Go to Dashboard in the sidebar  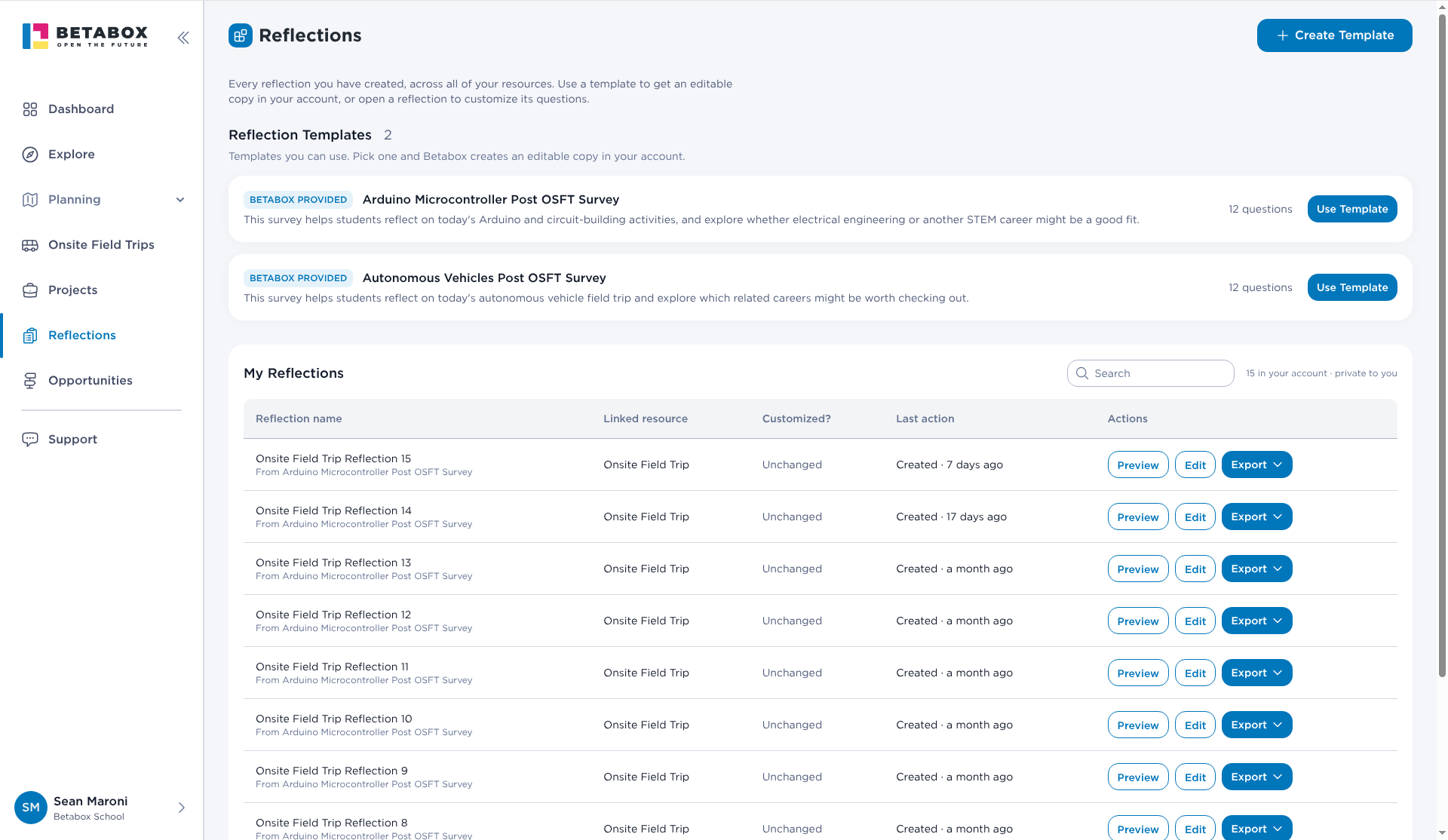(x=102, y=109)
